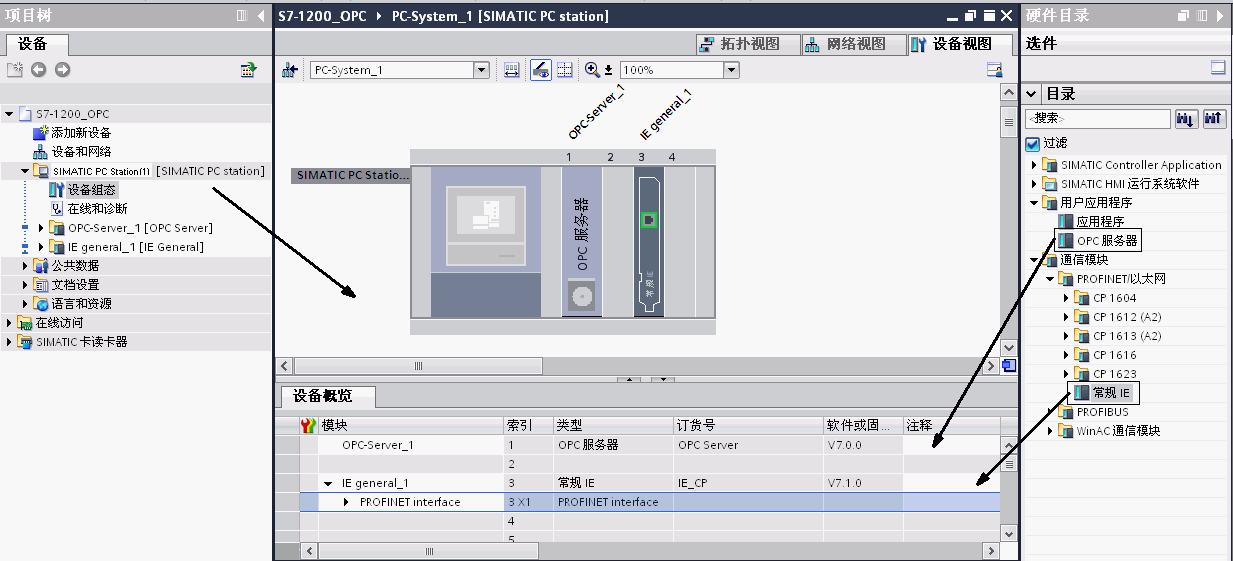Expand the 公共数据 tree node

[25, 266]
